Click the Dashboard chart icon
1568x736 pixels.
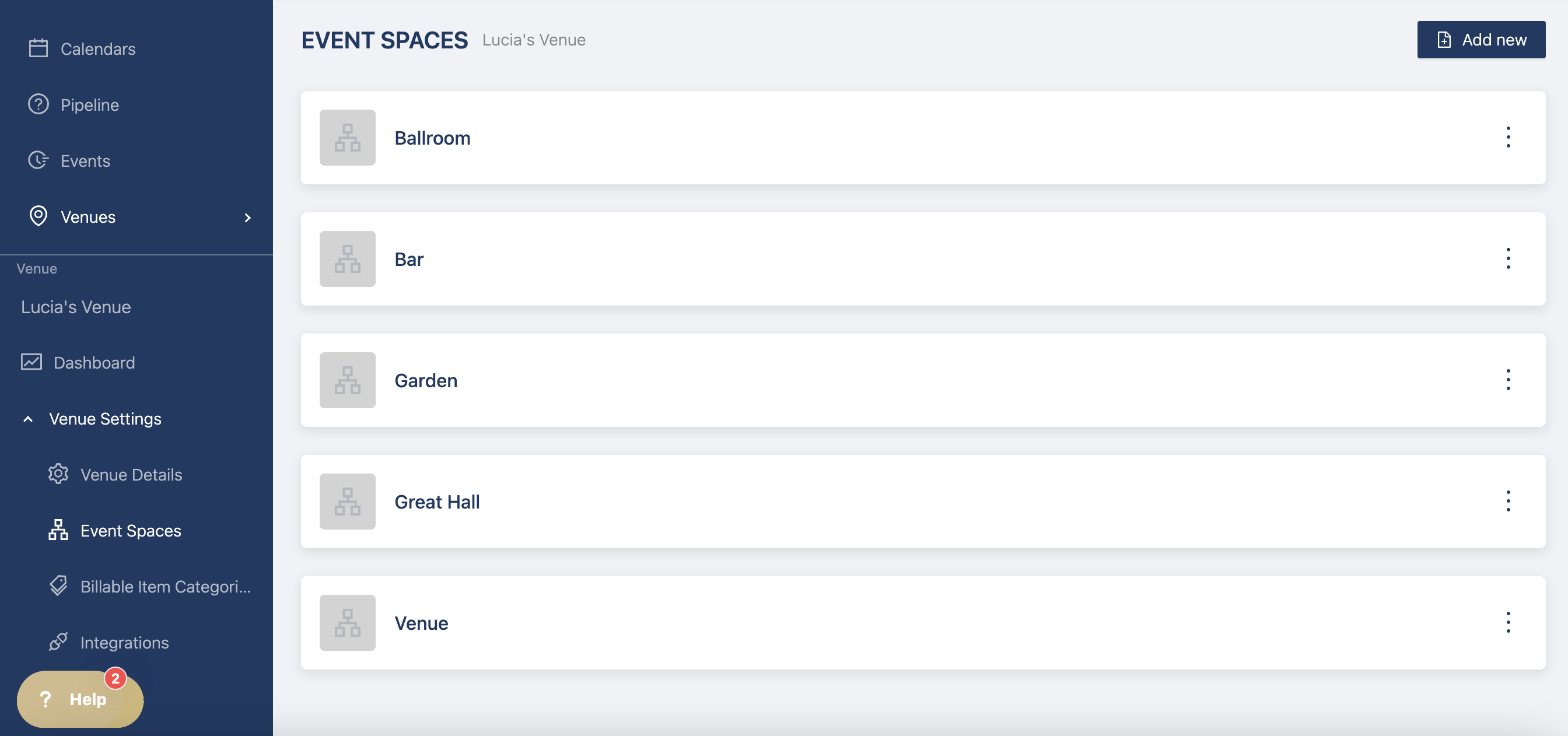[x=32, y=363]
